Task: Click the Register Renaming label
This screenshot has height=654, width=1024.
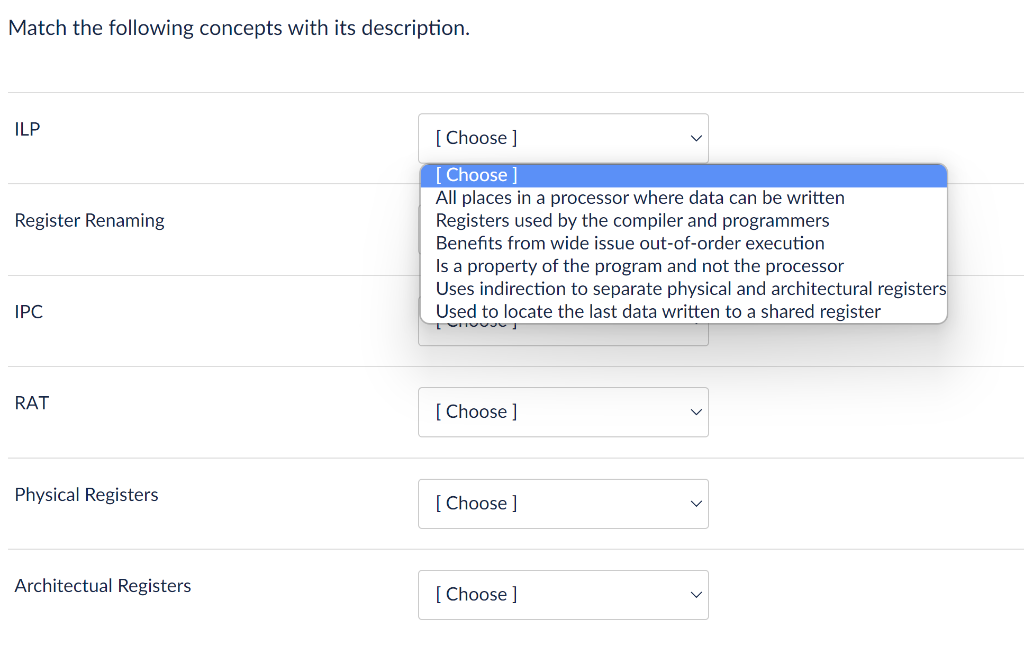Action: pos(90,221)
